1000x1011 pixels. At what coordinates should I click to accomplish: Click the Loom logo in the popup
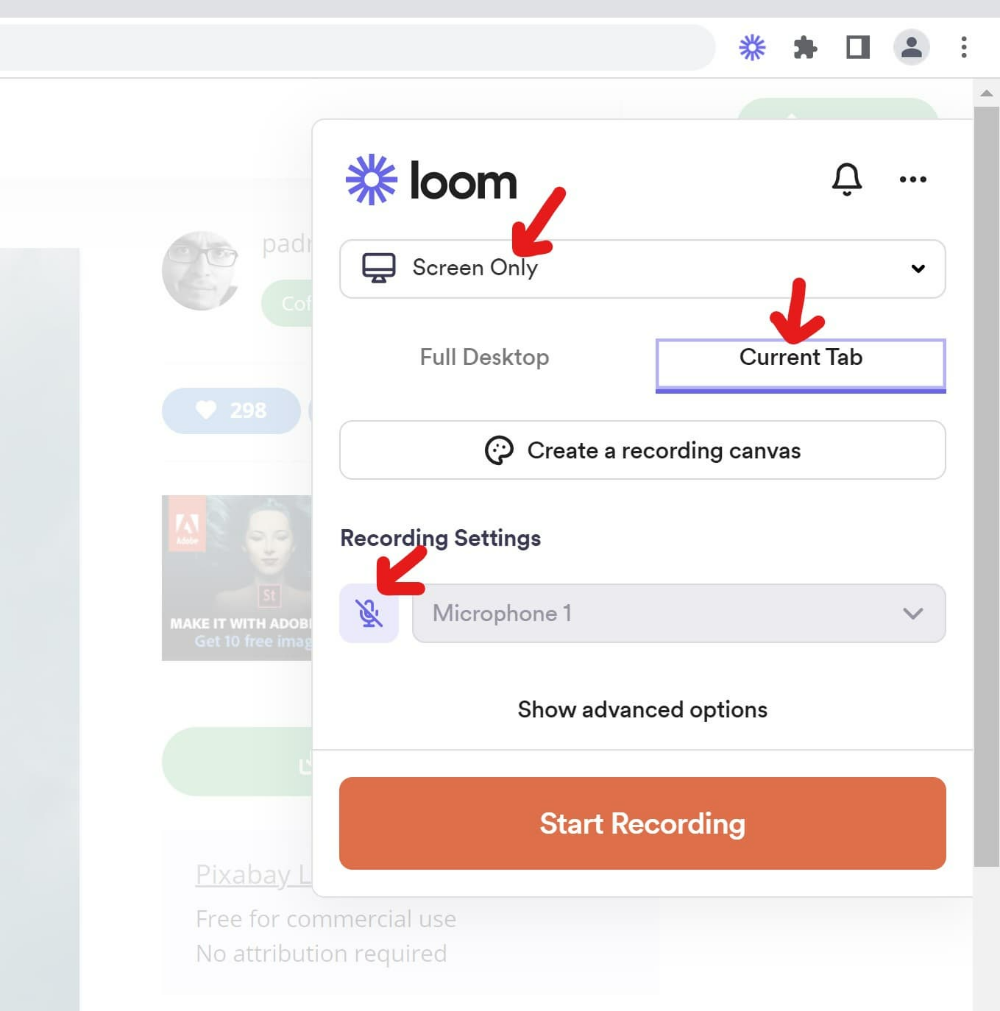(x=431, y=180)
